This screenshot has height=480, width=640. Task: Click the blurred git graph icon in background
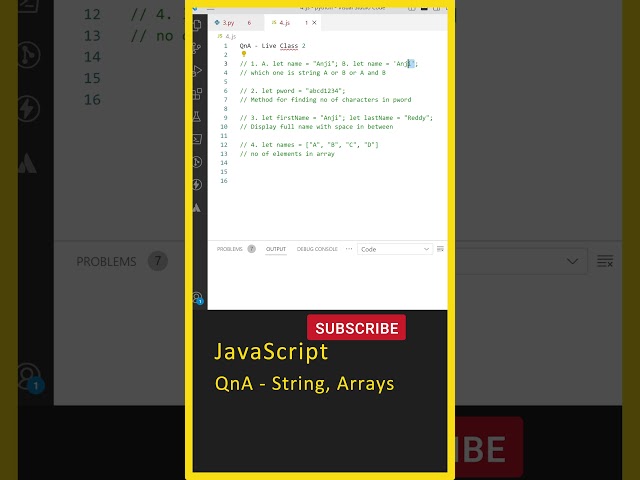coord(28,54)
